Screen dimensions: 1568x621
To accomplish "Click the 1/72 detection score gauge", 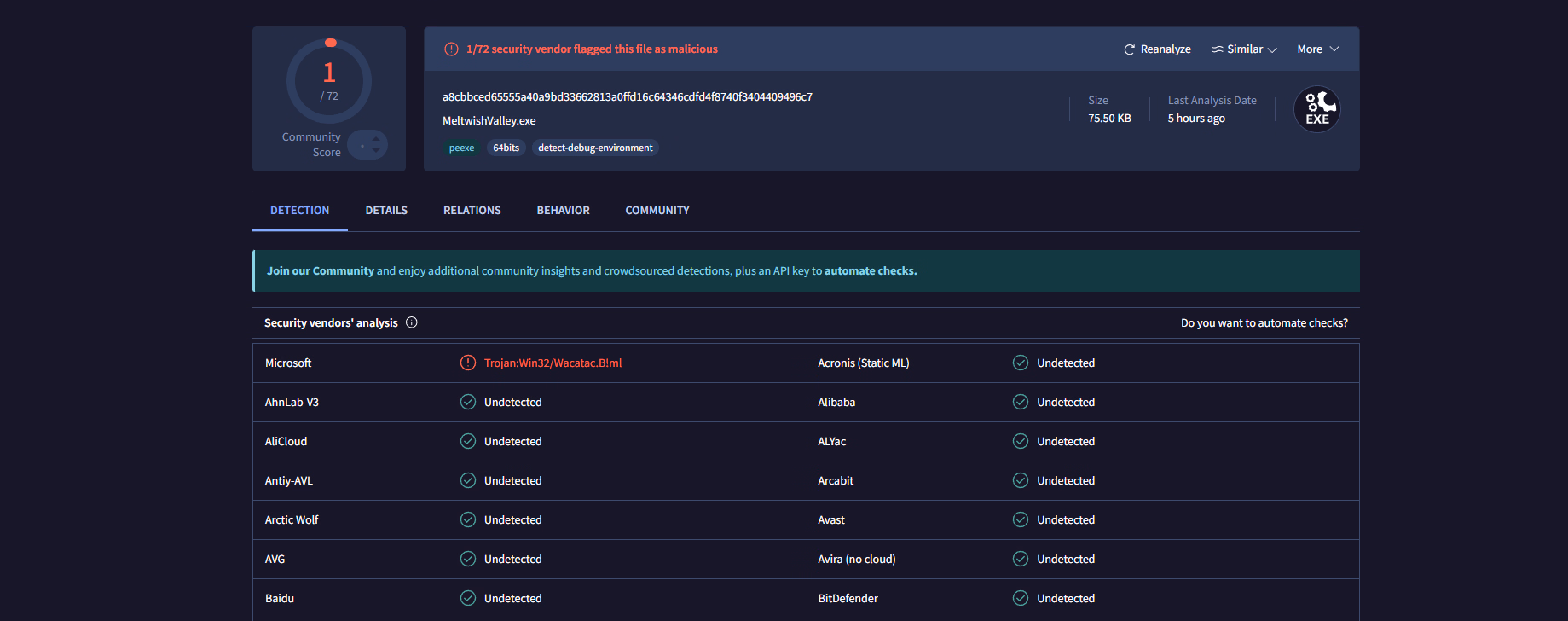I will [x=329, y=81].
